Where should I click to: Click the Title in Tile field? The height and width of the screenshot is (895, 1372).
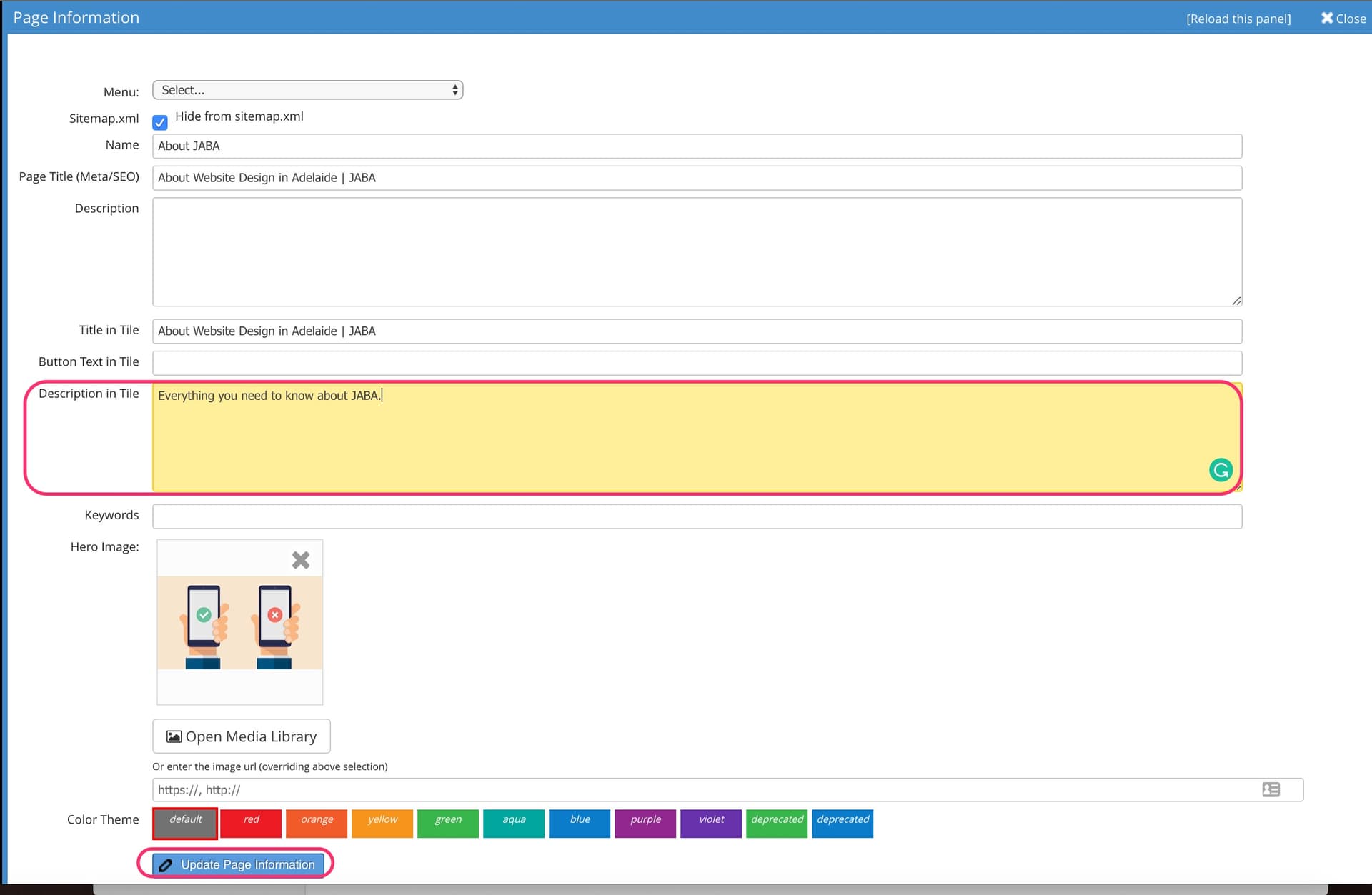pyautogui.click(x=697, y=331)
